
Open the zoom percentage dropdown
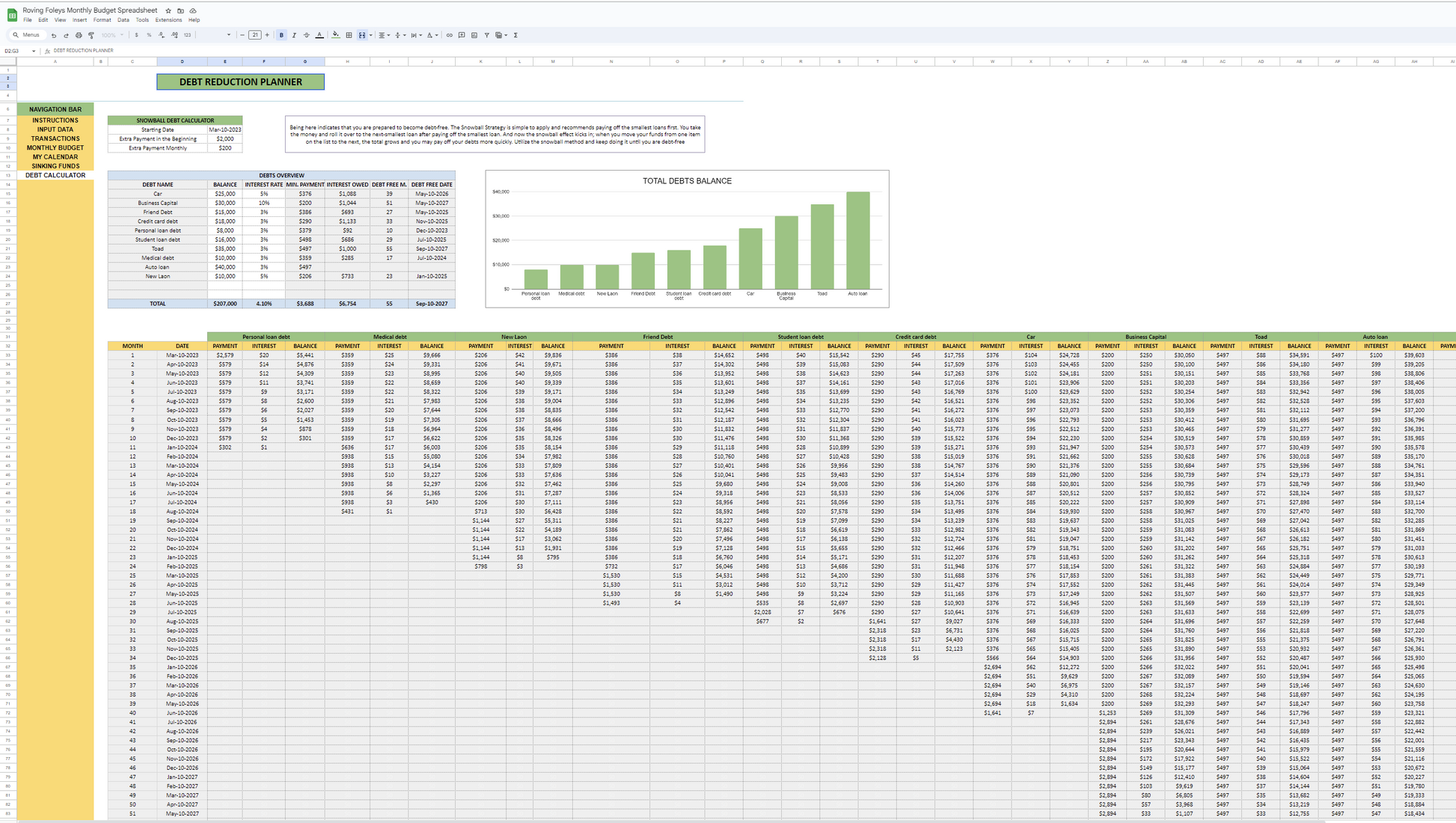[x=112, y=35]
